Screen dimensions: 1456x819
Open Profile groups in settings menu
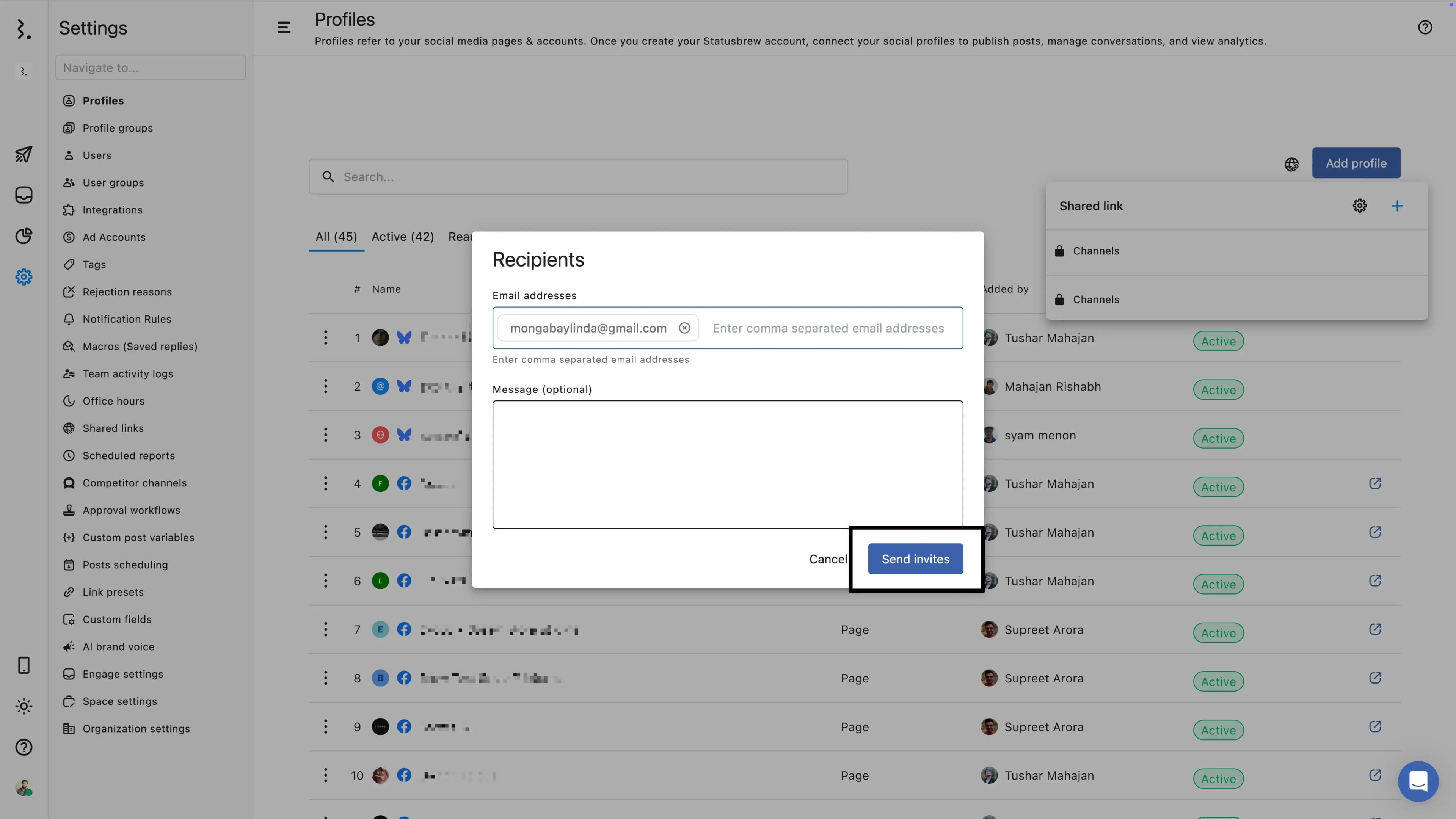click(x=118, y=128)
